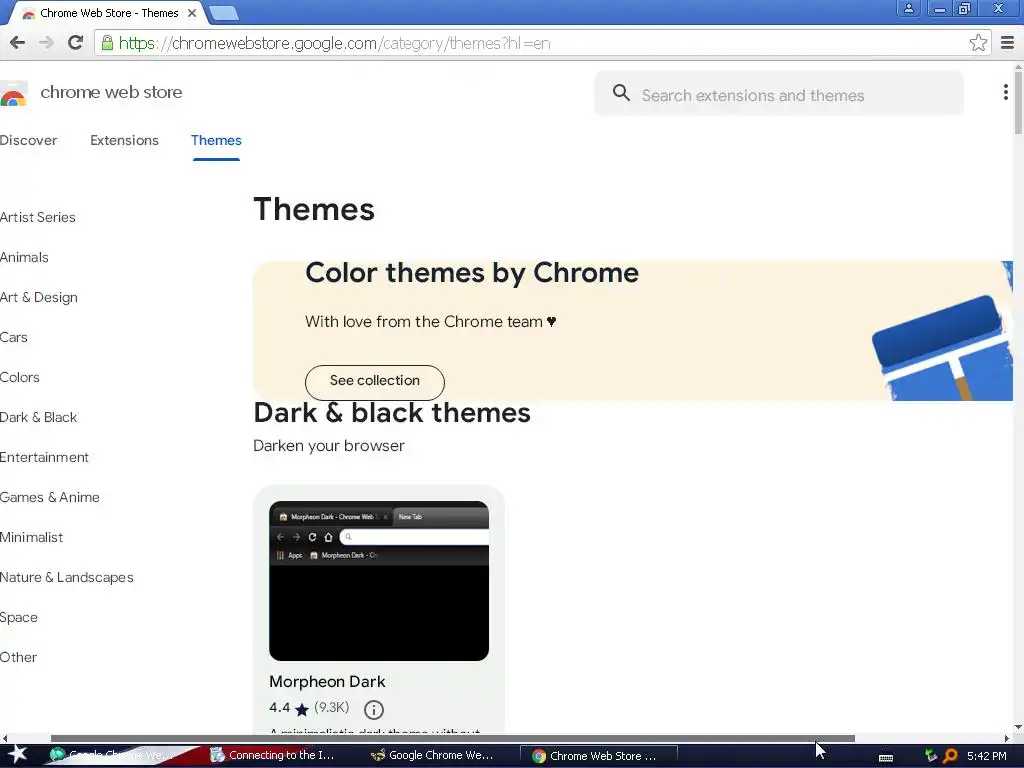Screen dimensions: 1024x768
Task: Click the info icon beside Morpheon Dark rating
Action: 374,709
